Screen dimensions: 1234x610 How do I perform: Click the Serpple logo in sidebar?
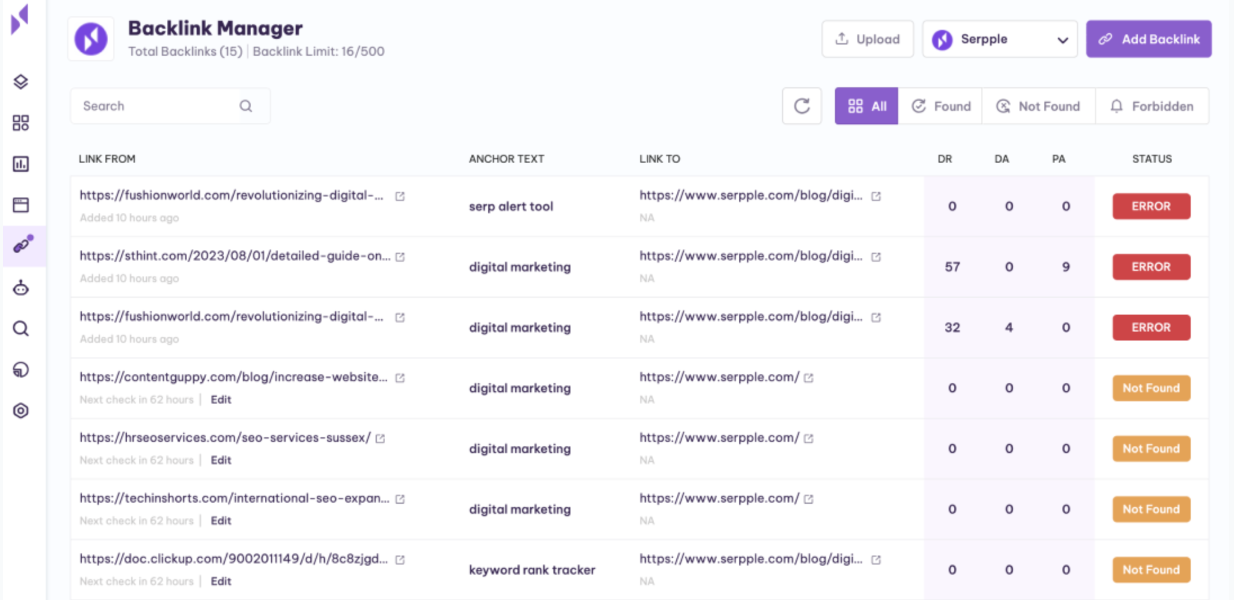(21, 20)
